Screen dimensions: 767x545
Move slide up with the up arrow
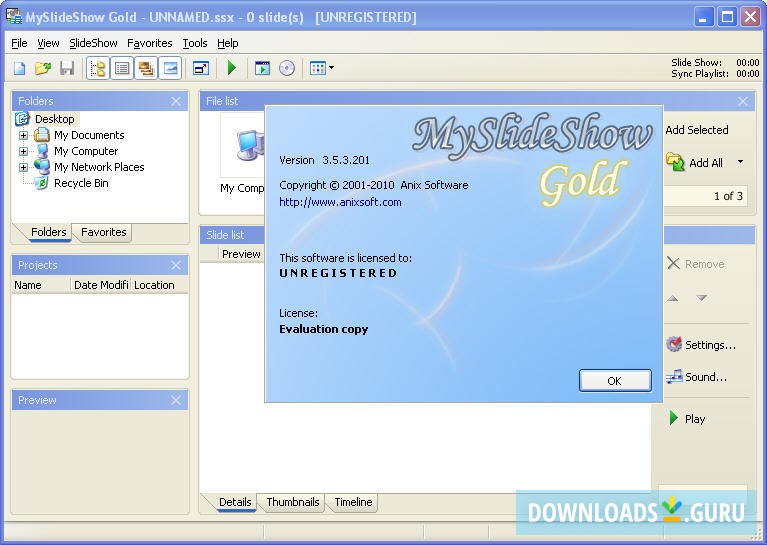pyautogui.click(x=673, y=298)
